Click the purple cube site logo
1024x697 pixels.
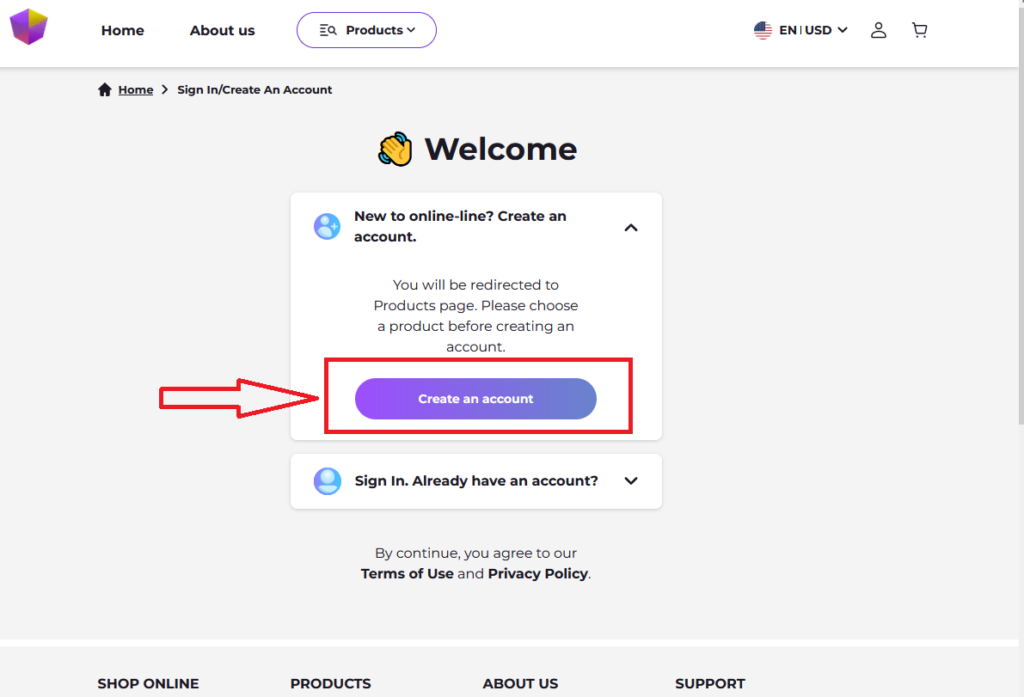28,27
